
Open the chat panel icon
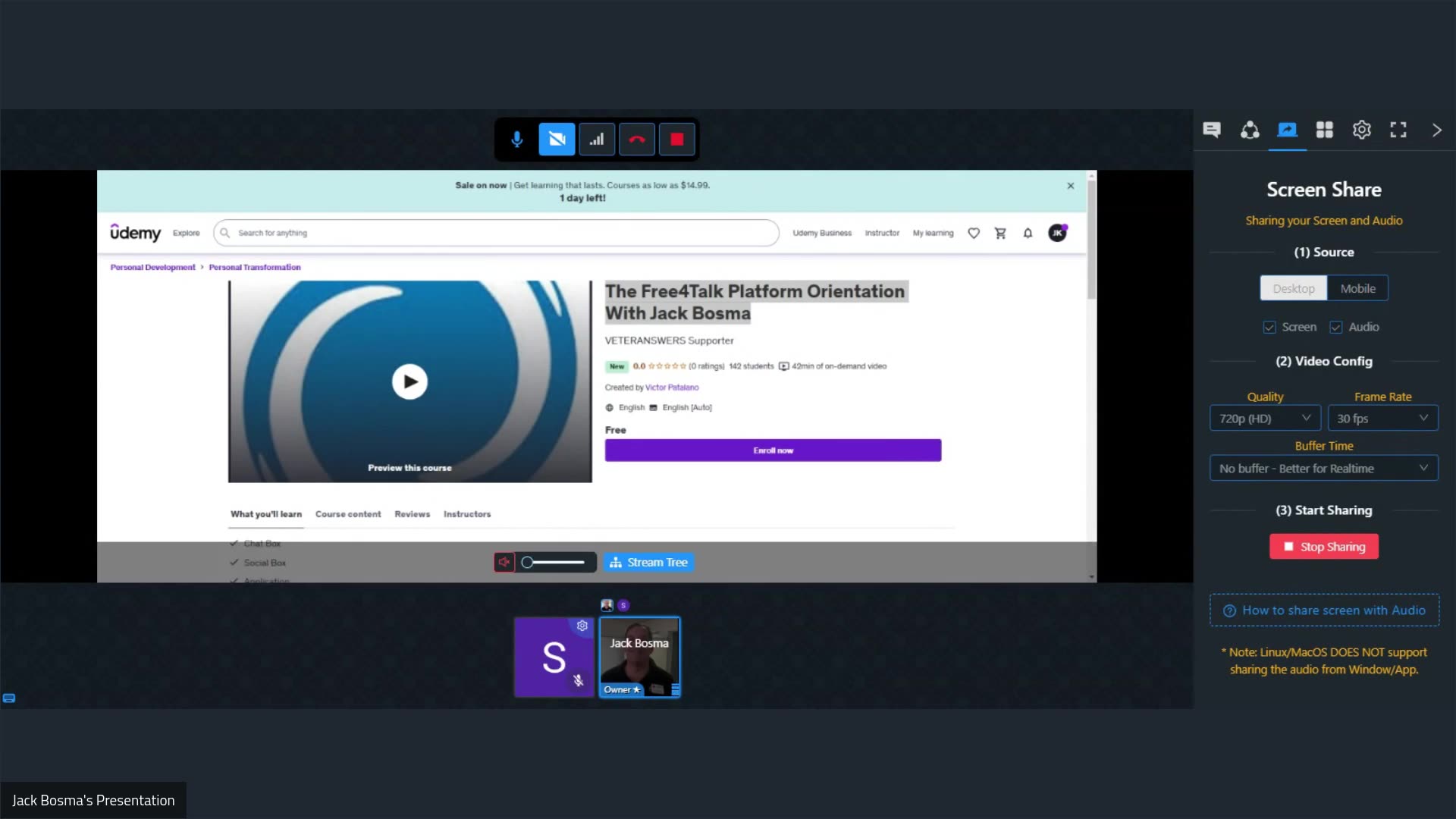coord(1212,130)
